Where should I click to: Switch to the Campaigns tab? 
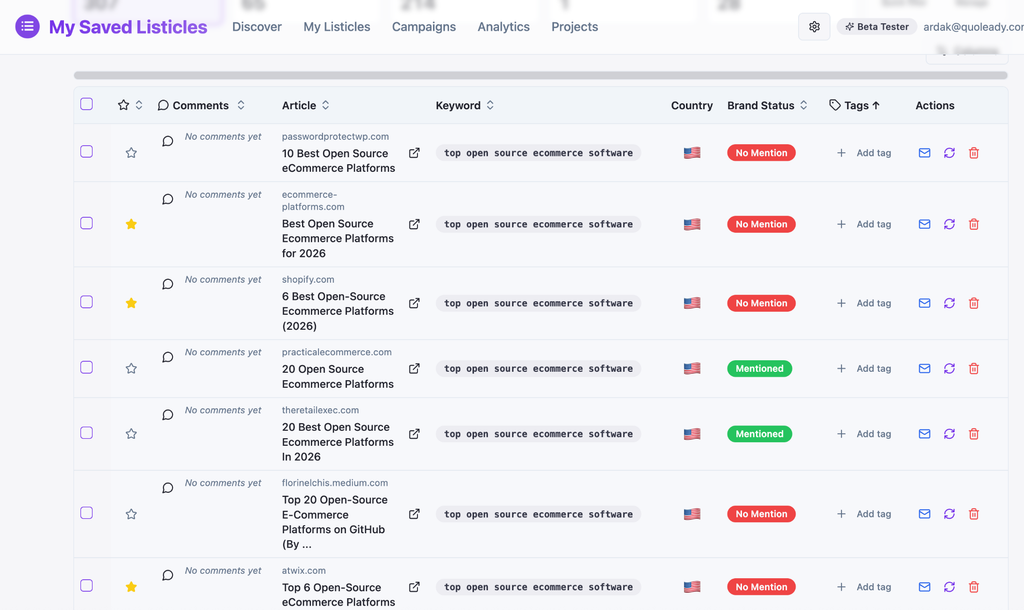click(x=424, y=27)
